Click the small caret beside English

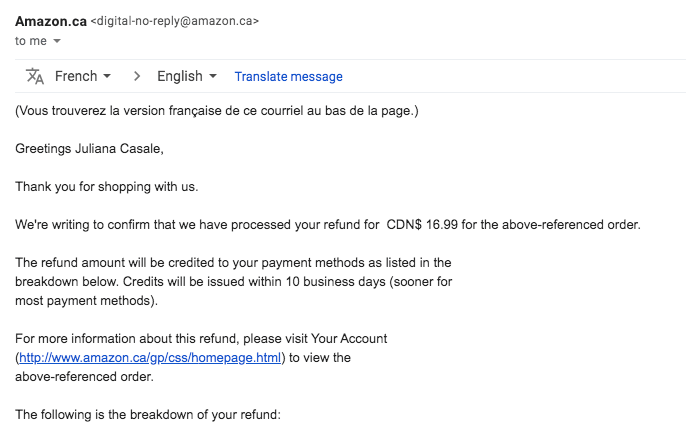coord(213,77)
